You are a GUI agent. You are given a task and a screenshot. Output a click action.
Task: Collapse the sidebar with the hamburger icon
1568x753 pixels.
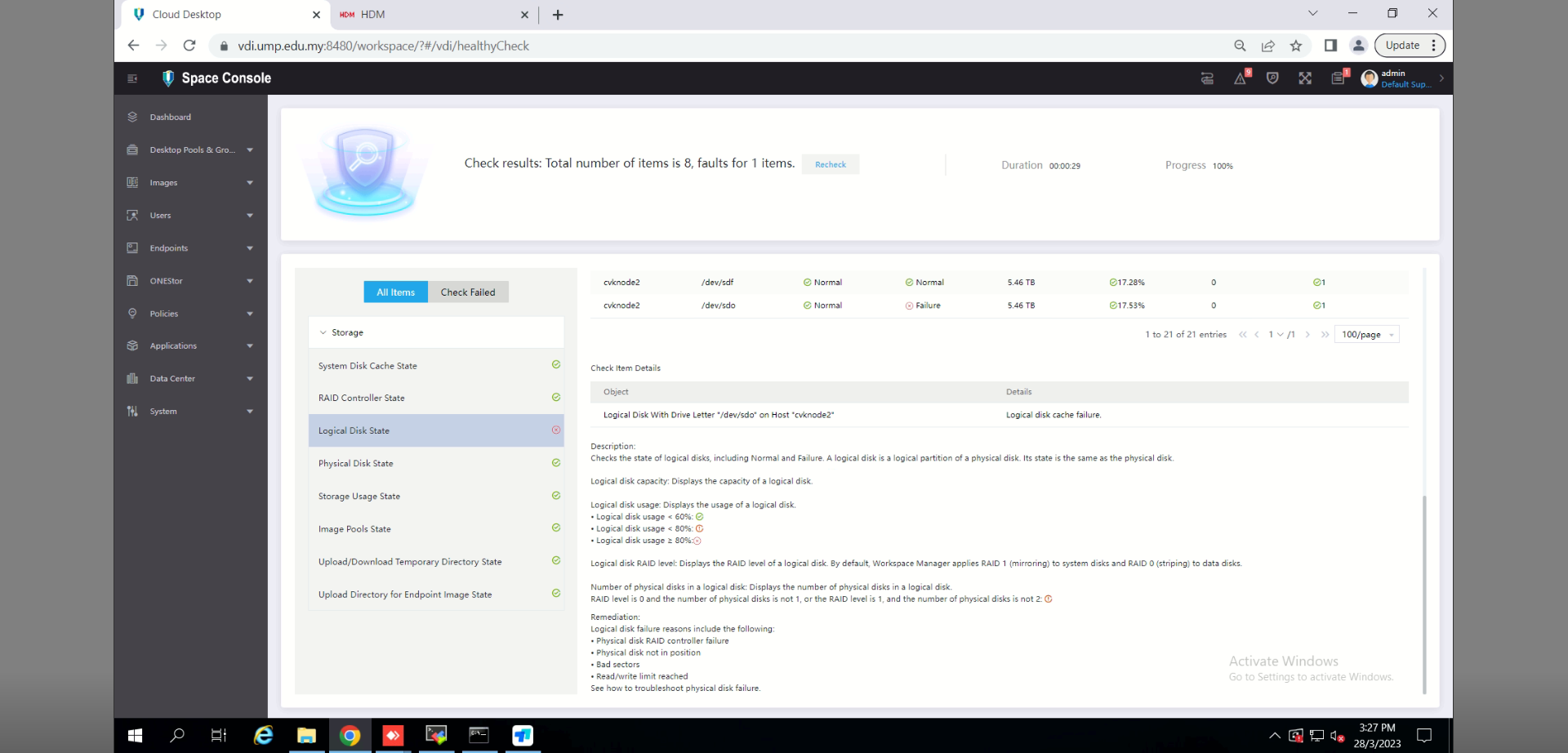[x=132, y=78]
